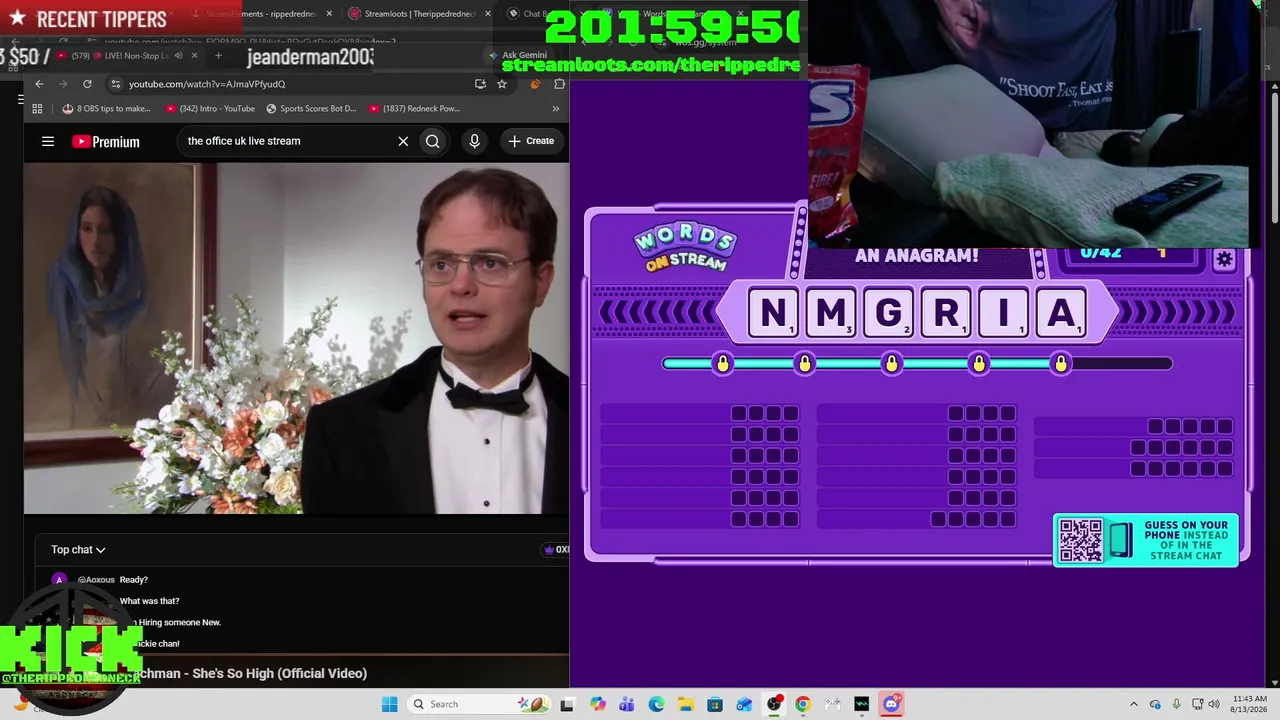Bookmark this page with the star
The width and height of the screenshot is (1280, 720).
click(x=502, y=84)
